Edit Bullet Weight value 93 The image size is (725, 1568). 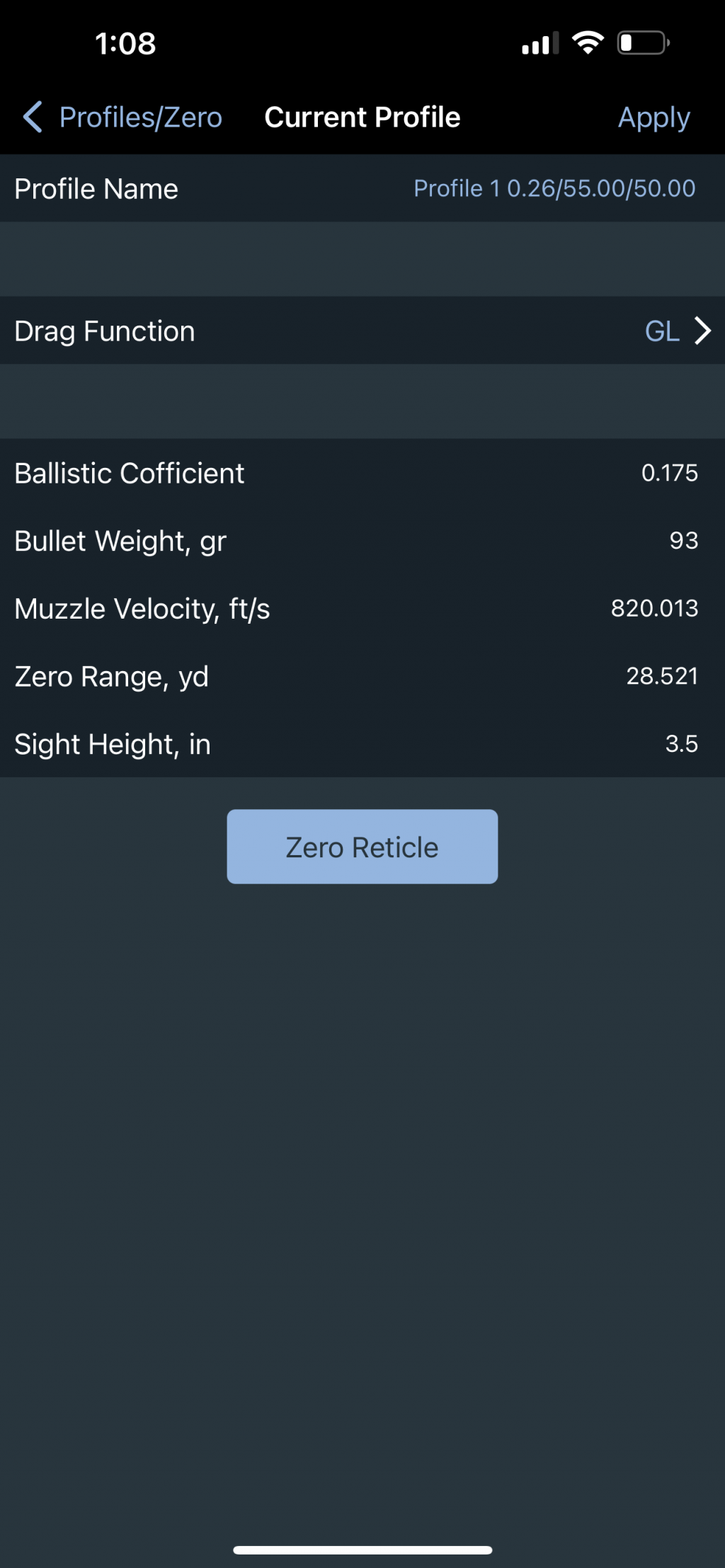coord(683,541)
